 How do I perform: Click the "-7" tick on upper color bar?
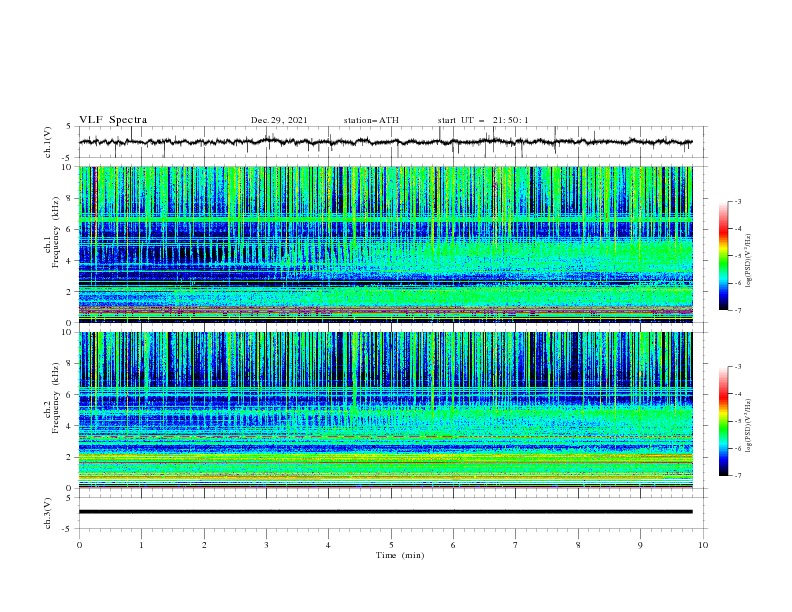[737, 311]
